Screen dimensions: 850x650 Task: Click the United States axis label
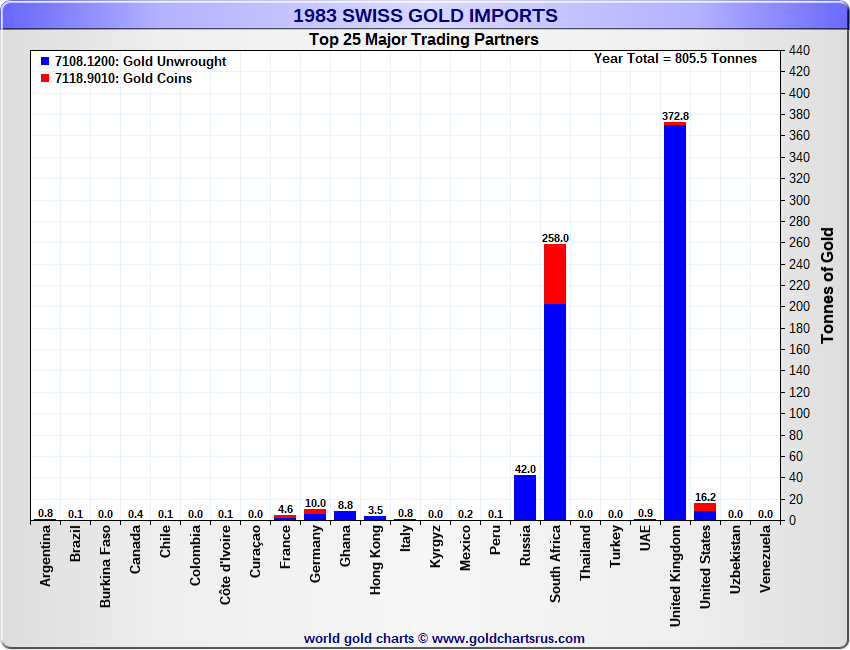click(x=705, y=567)
